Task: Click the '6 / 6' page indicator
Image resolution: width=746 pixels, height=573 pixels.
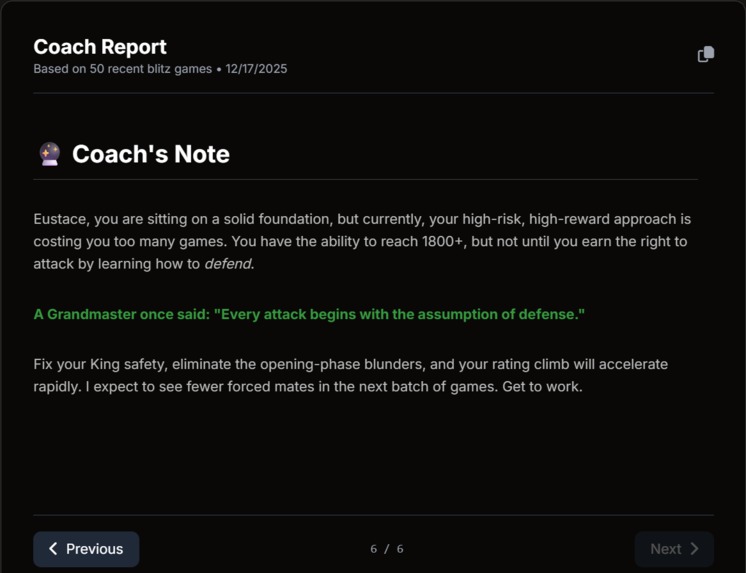Action: tap(387, 549)
